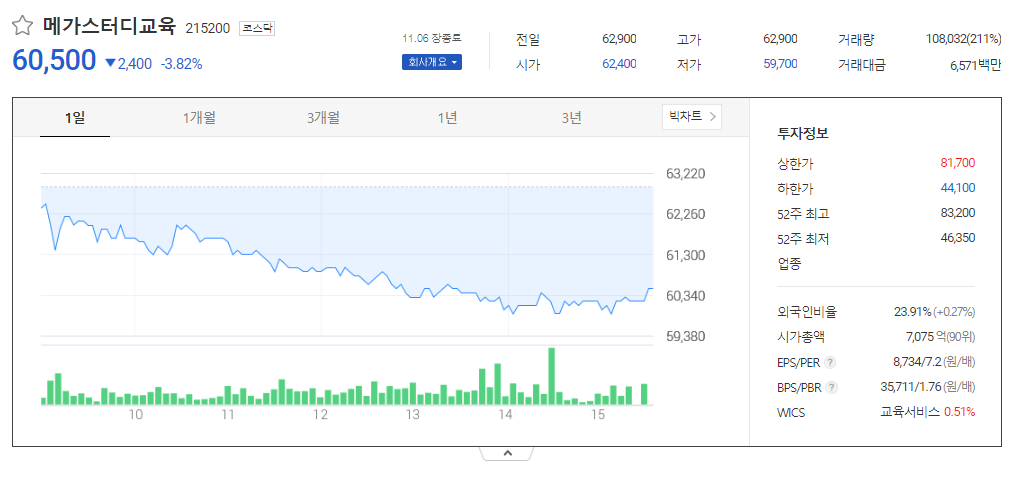The height and width of the screenshot is (485, 1025).
Task: Click the 8,734/7.2 EPS/PER value
Action: (916, 361)
